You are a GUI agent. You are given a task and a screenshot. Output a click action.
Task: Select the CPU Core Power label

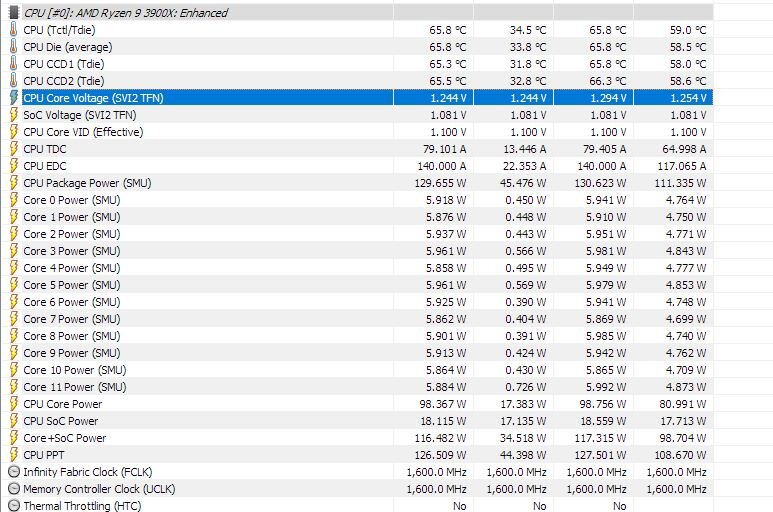63,404
